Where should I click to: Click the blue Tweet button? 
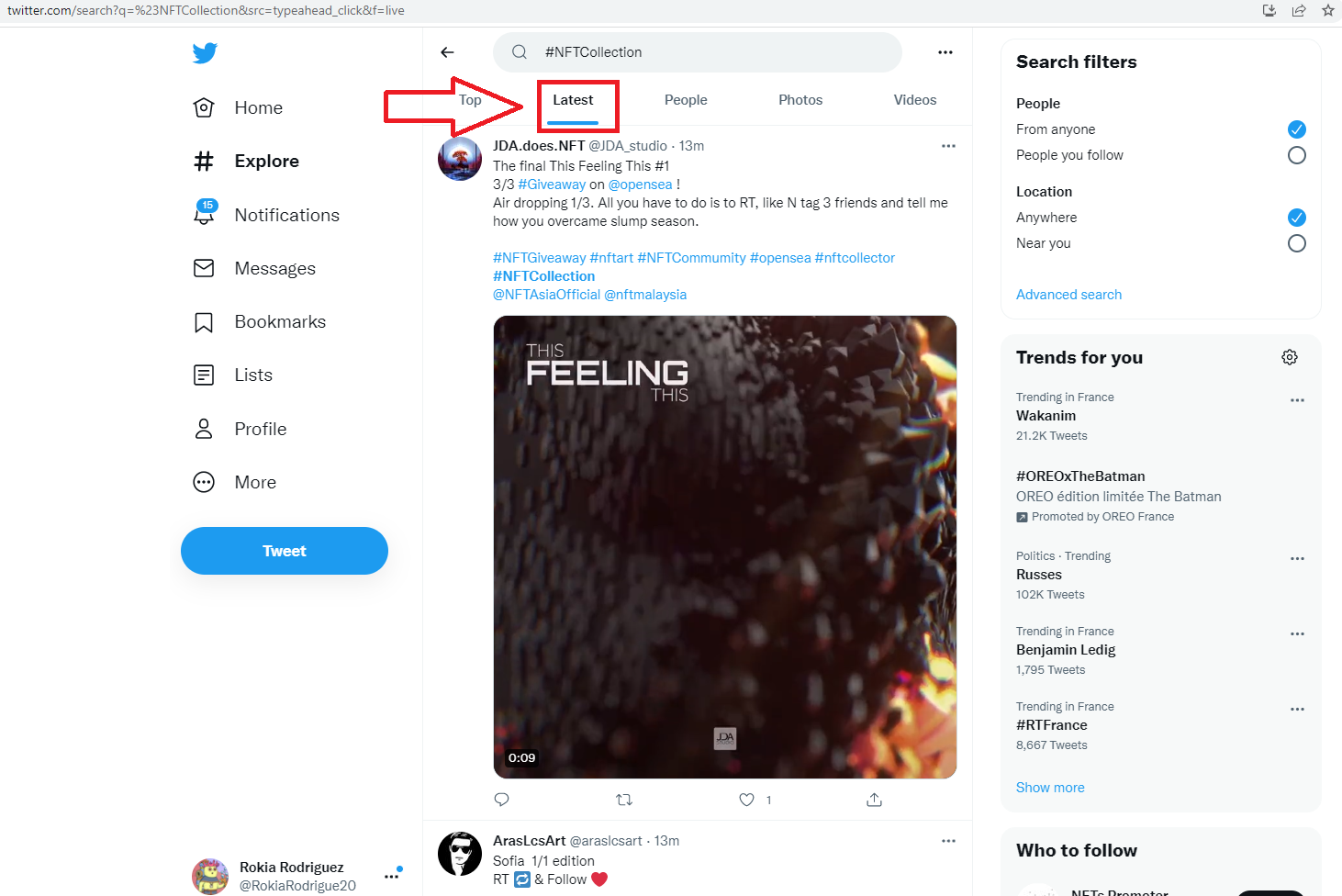pos(285,551)
